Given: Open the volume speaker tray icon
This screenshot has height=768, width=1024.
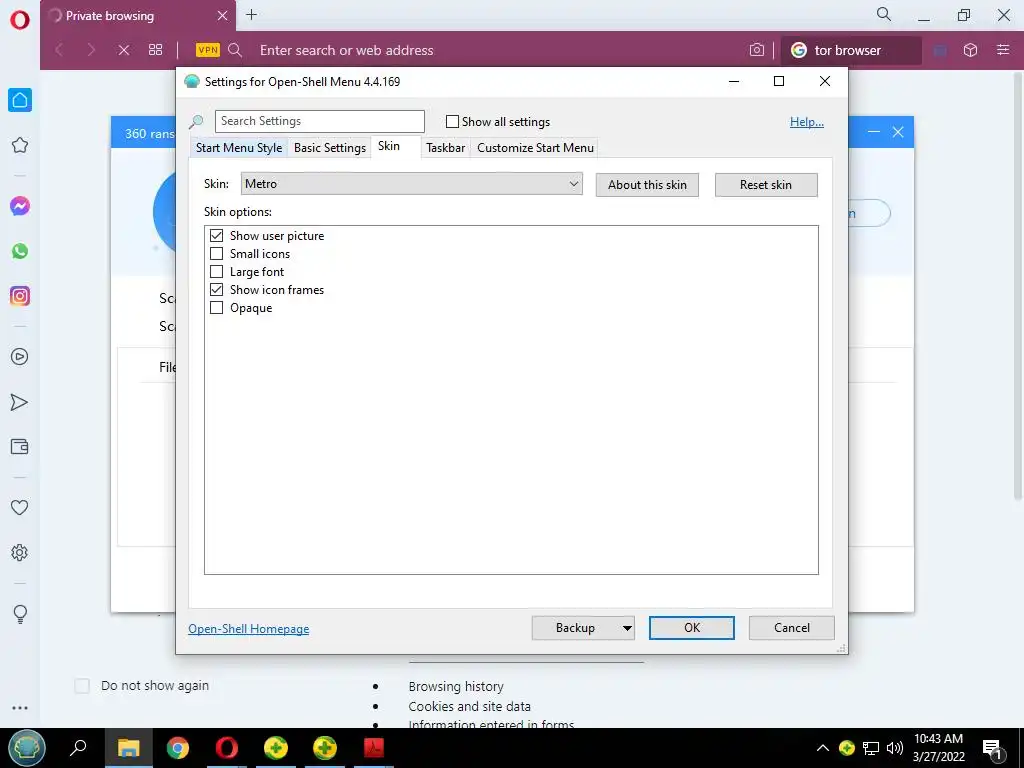Looking at the screenshot, I should [894, 748].
